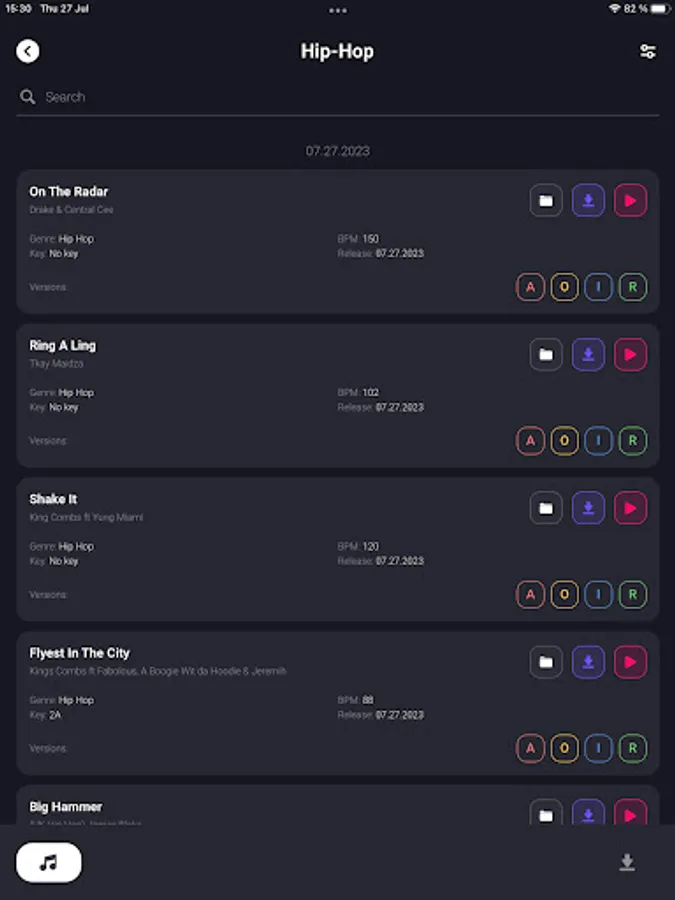Select version R for Flyest In The City
This screenshot has width=675, height=900.
click(632, 748)
